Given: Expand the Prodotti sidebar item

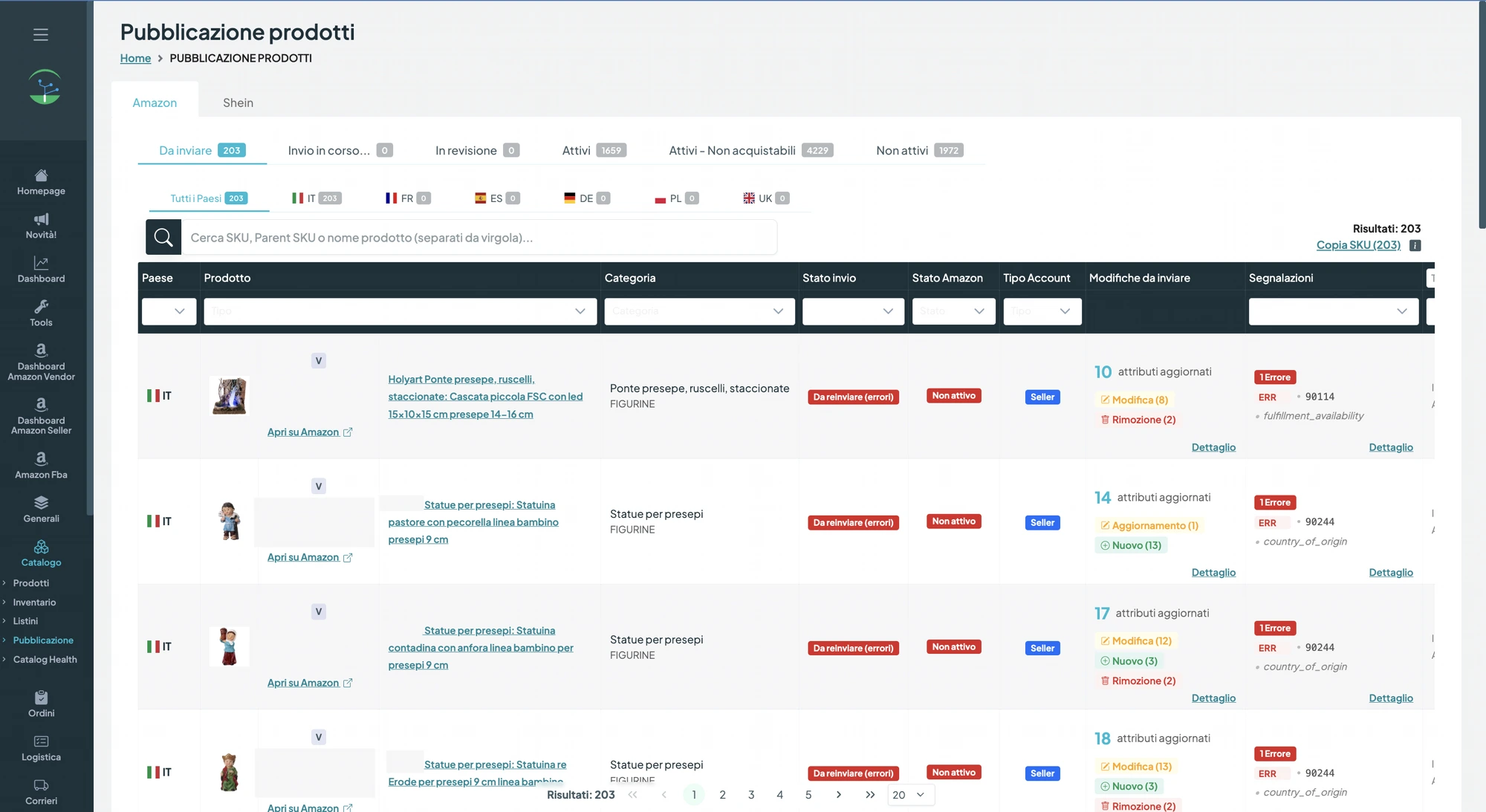Looking at the screenshot, I should pyautogui.click(x=30, y=583).
